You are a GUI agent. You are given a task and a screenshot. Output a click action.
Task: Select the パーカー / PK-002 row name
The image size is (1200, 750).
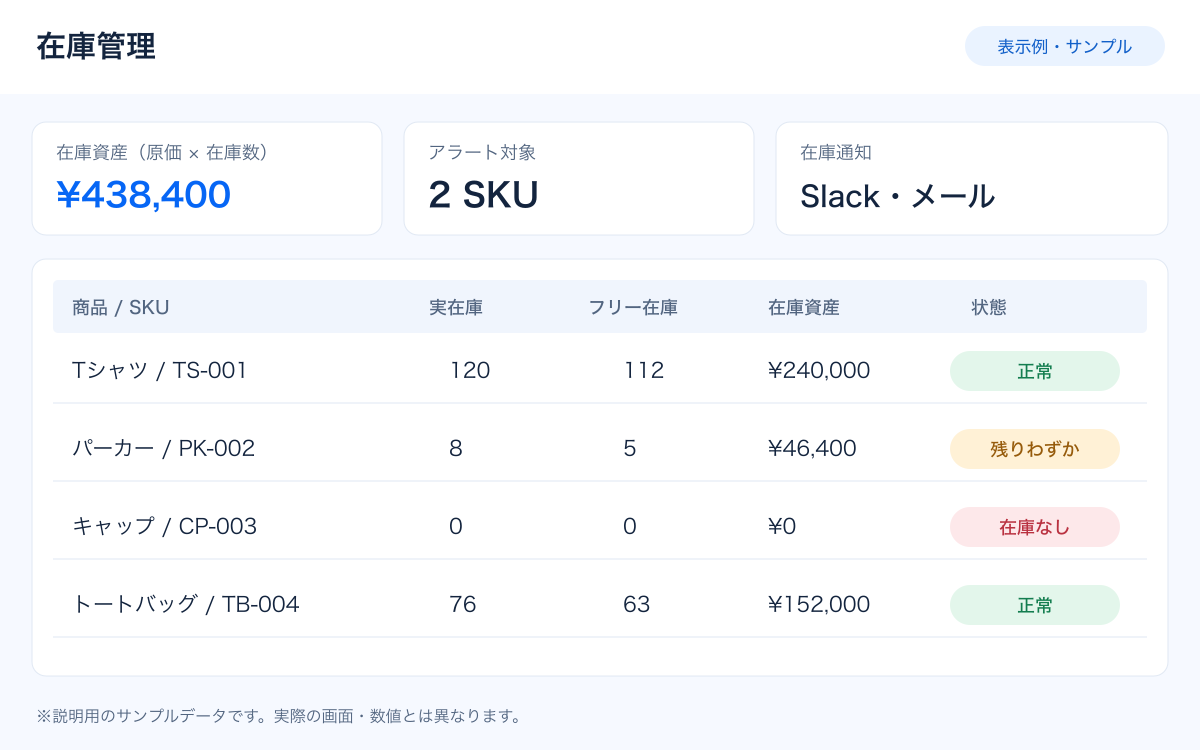pos(164,448)
